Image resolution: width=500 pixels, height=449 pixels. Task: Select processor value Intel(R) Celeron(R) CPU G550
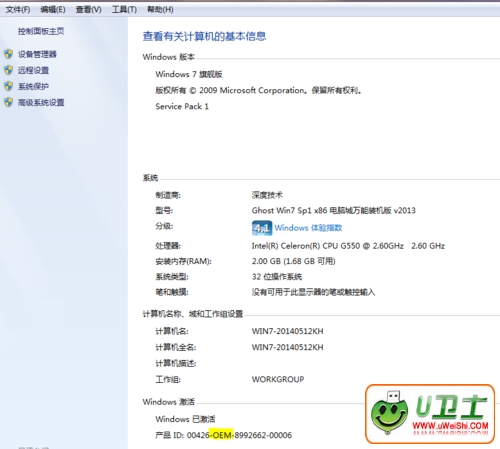click(x=348, y=246)
